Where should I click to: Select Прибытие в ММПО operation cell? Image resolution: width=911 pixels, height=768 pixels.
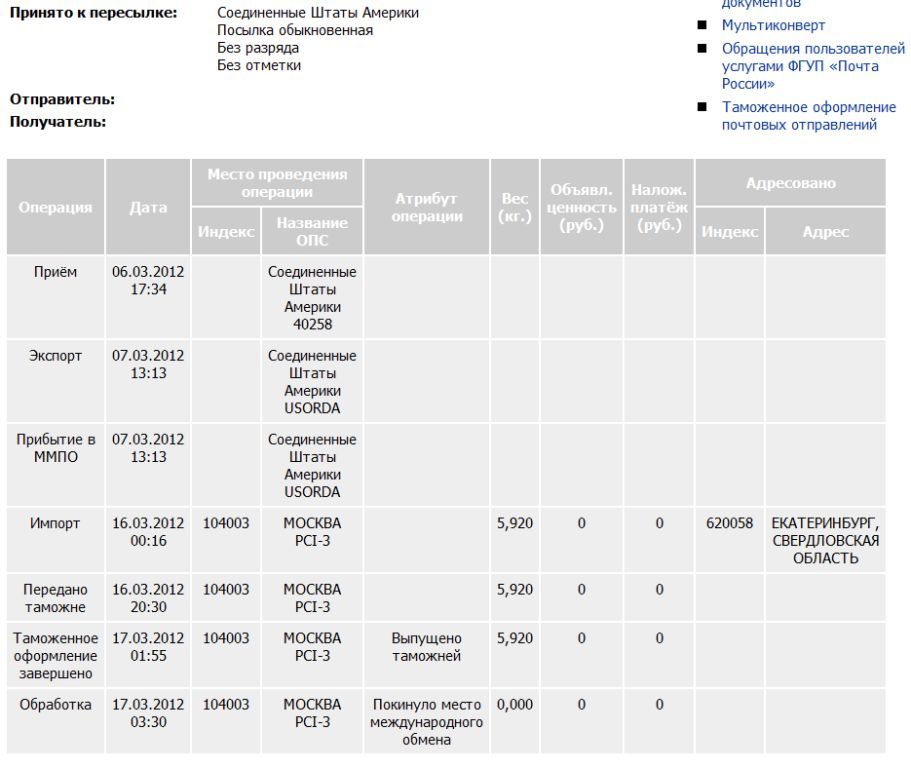[55, 465]
